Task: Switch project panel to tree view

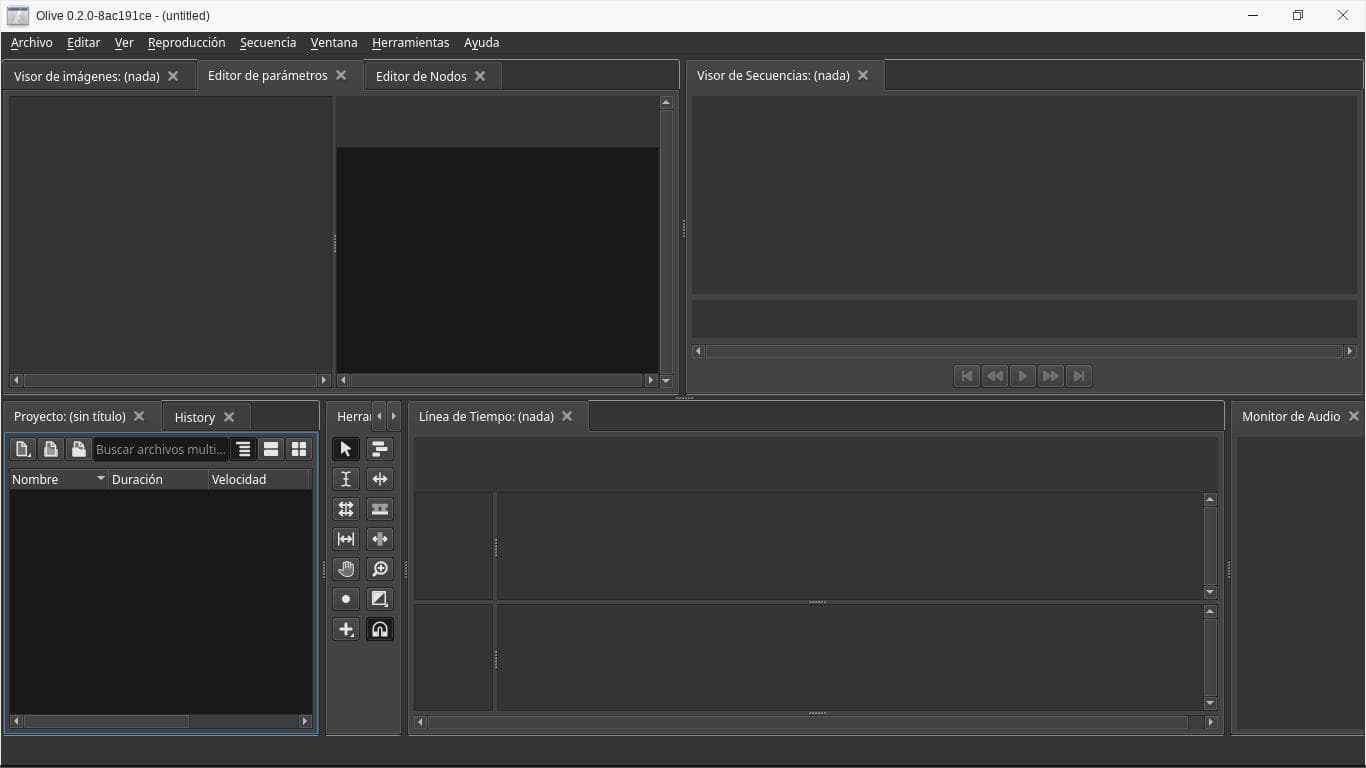Action: tap(243, 449)
